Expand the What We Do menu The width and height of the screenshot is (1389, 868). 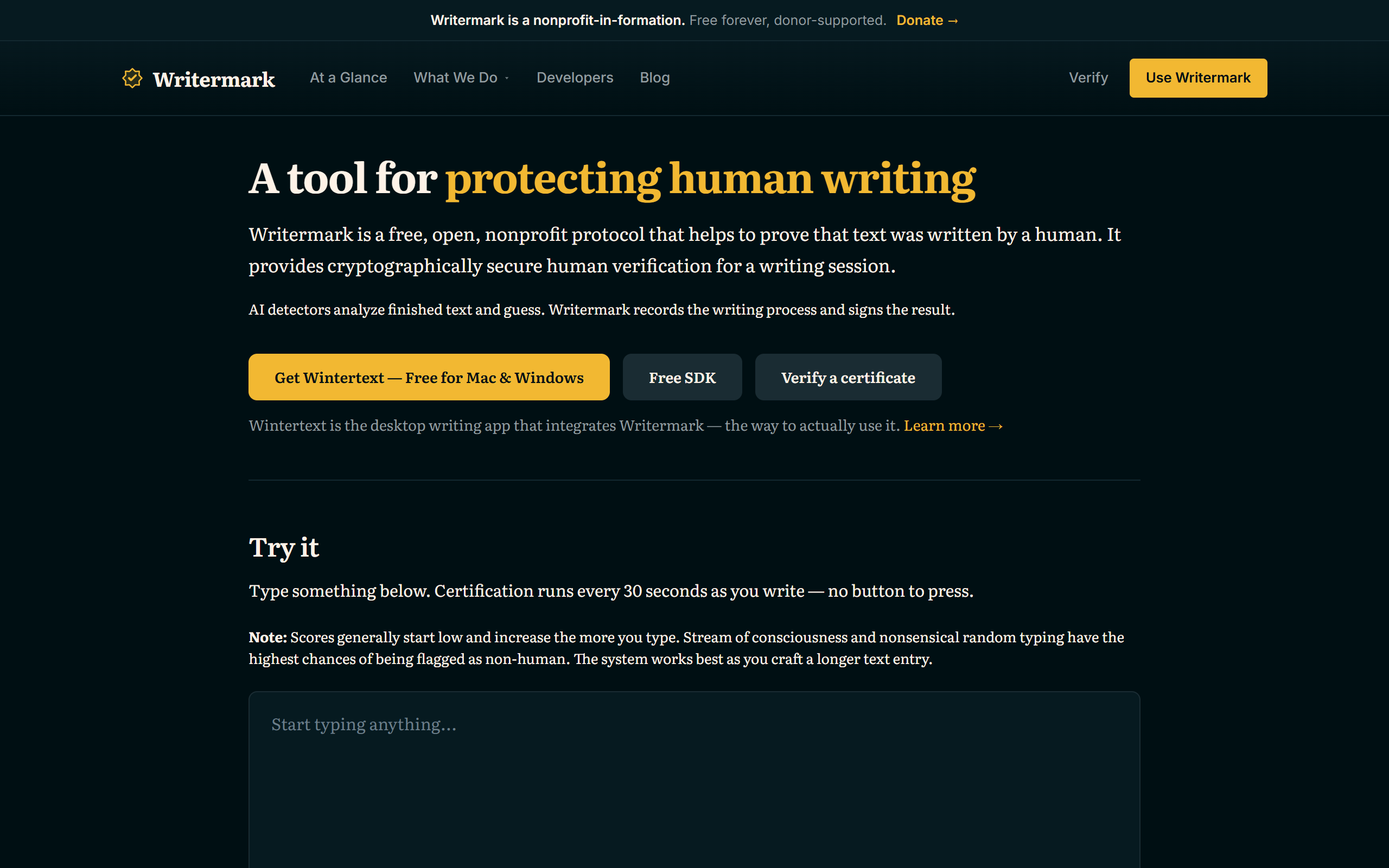click(462, 78)
